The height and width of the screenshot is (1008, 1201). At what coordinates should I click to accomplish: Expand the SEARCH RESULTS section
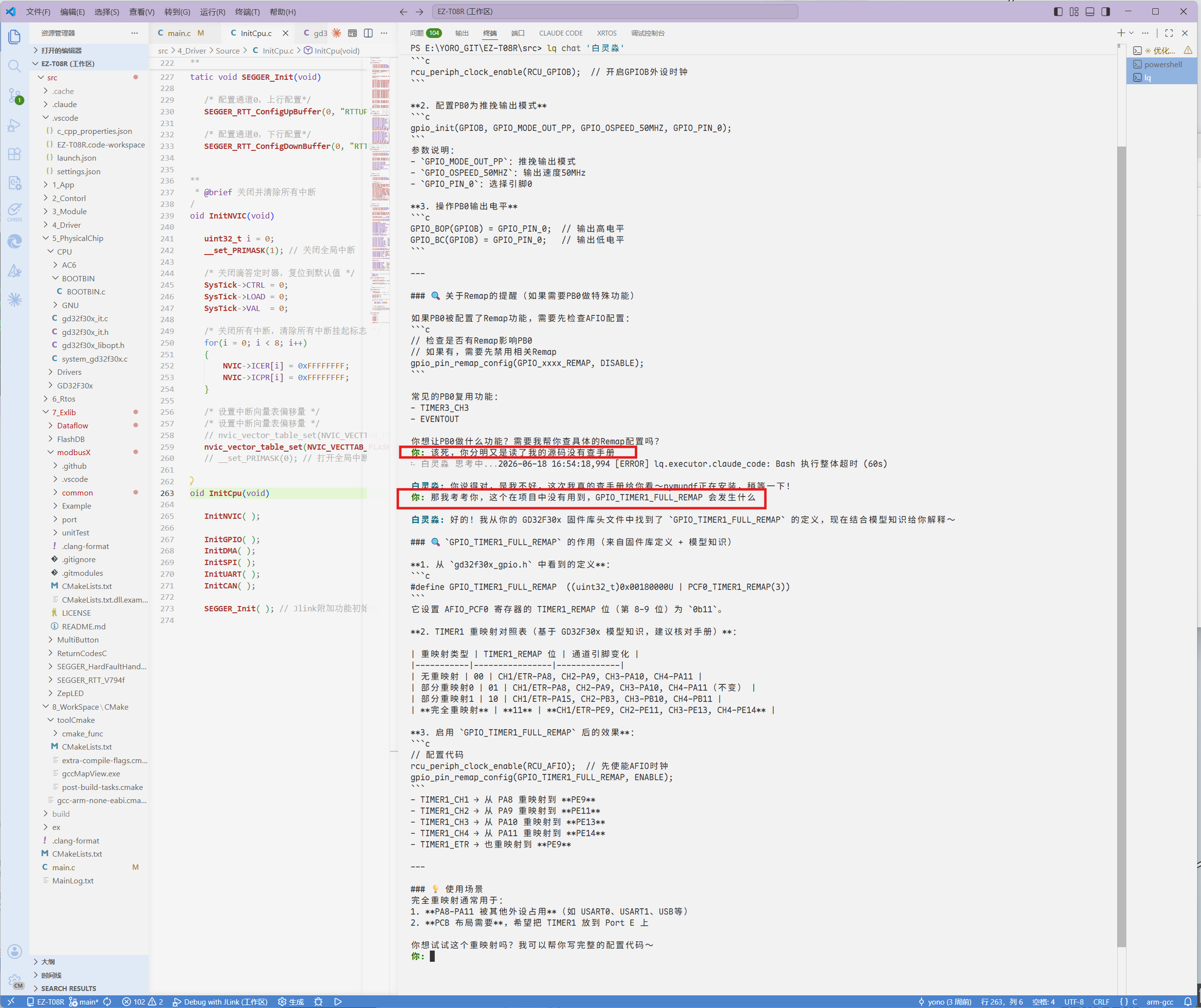tap(89, 988)
